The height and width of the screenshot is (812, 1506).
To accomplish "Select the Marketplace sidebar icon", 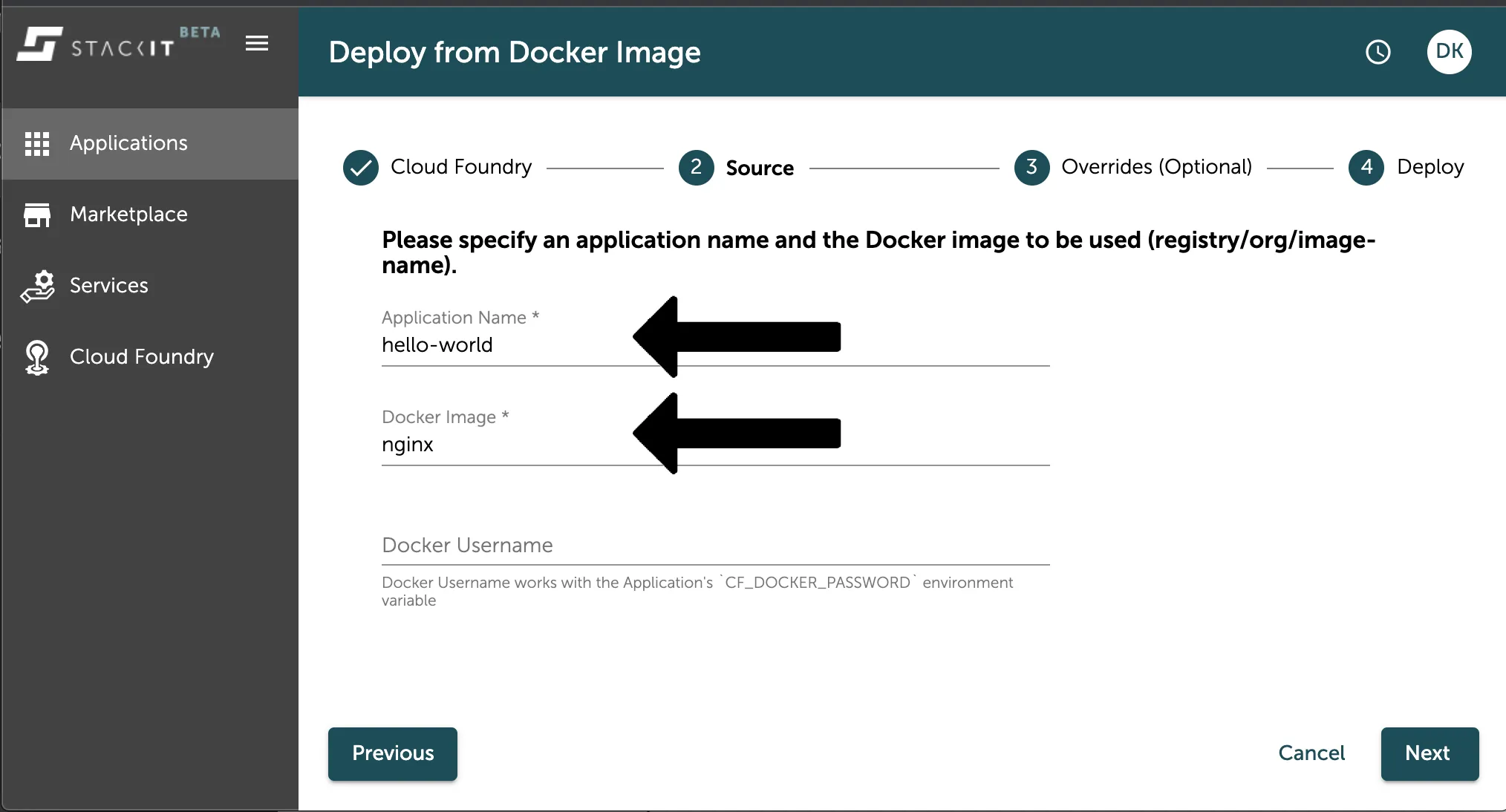I will (38, 215).
